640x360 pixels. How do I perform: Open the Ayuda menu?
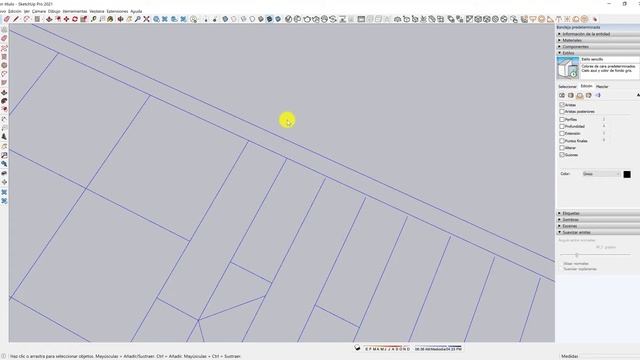(136, 11)
